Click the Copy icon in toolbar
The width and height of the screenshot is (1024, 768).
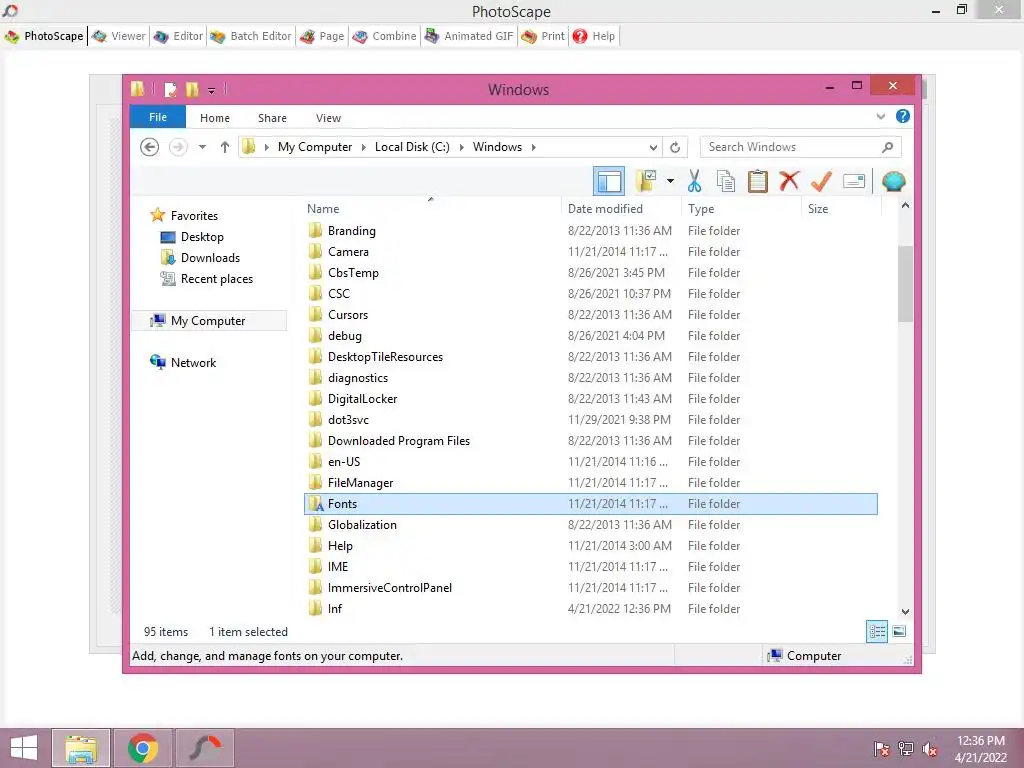726,181
